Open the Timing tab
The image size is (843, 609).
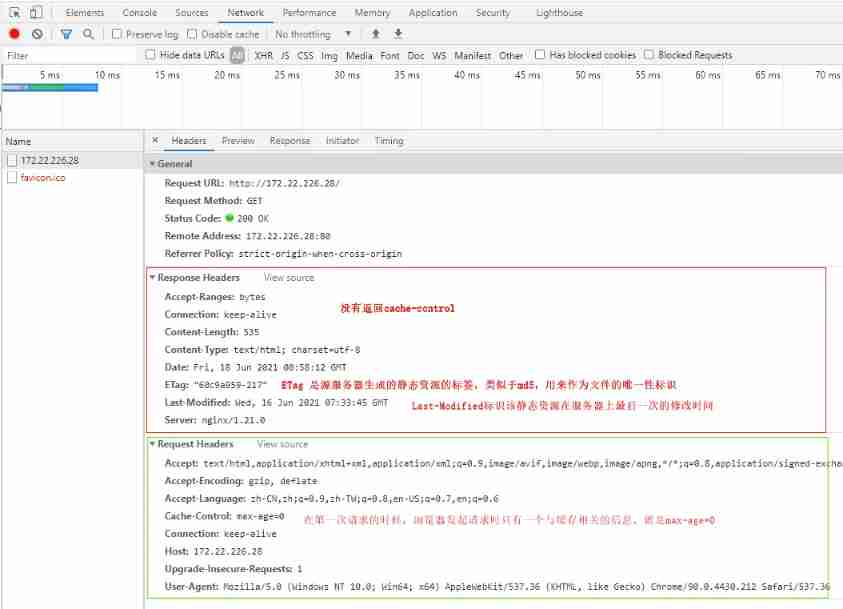tap(389, 141)
